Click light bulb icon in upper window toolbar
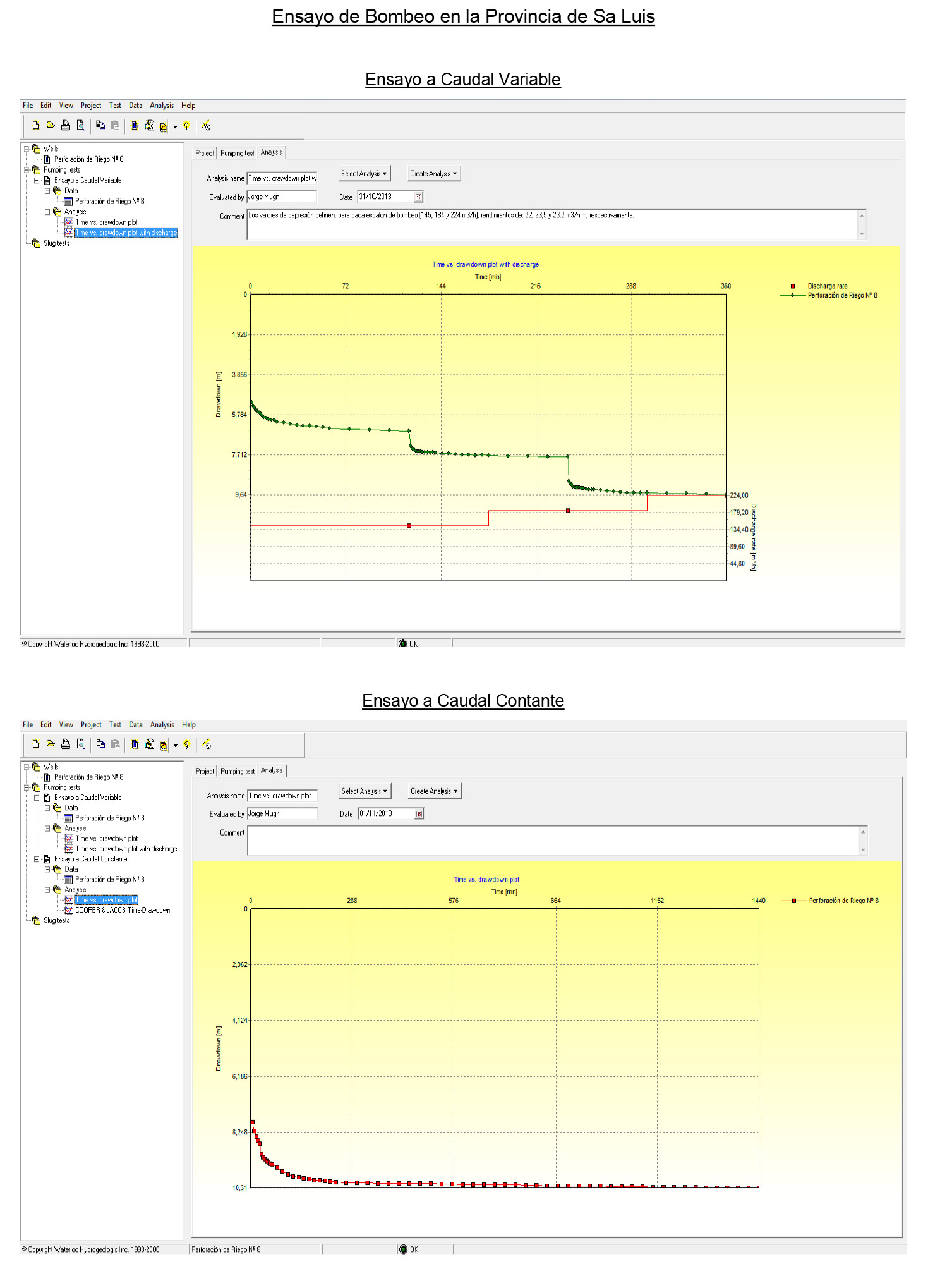The height and width of the screenshot is (1264, 952). 186,126
